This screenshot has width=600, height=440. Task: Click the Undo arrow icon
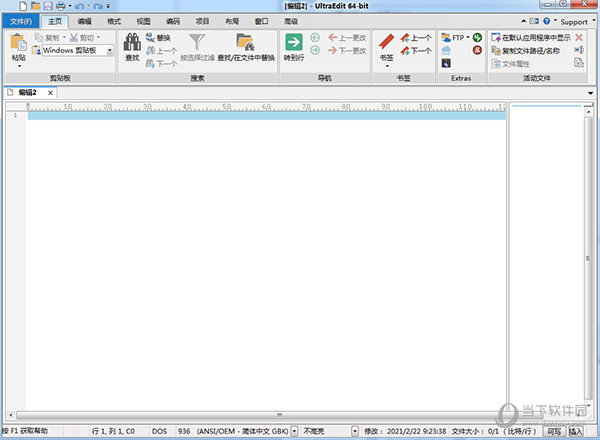point(80,6)
